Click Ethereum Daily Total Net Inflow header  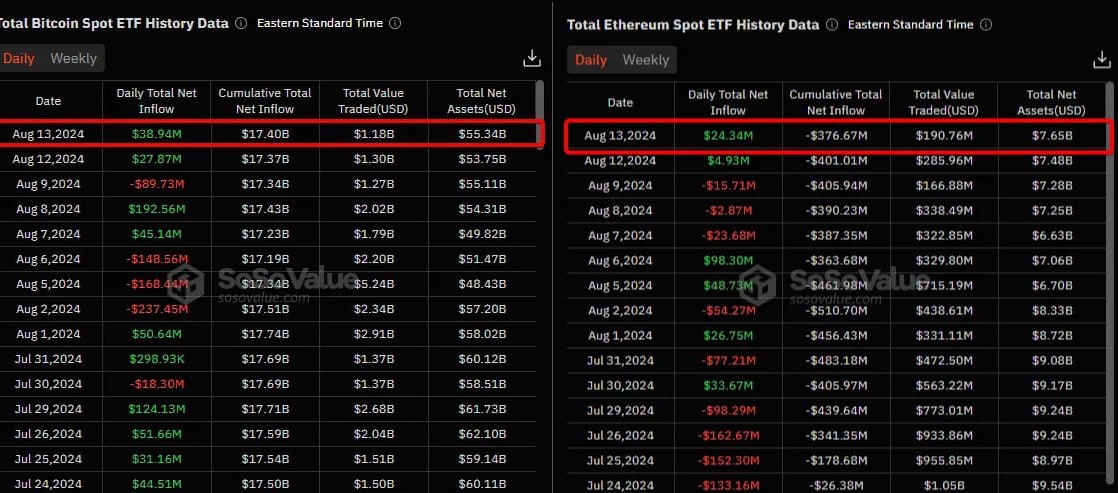coord(728,102)
